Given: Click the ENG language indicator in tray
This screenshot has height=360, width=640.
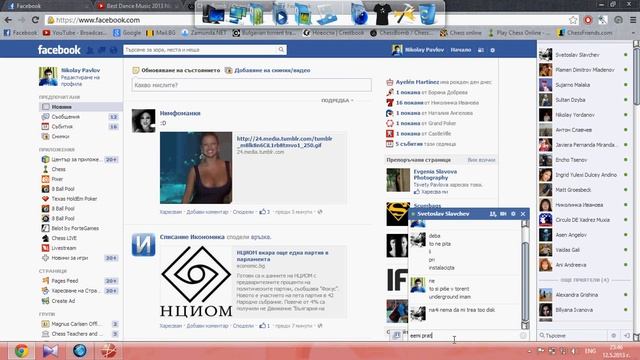Looking at the screenshot, I should point(590,351).
